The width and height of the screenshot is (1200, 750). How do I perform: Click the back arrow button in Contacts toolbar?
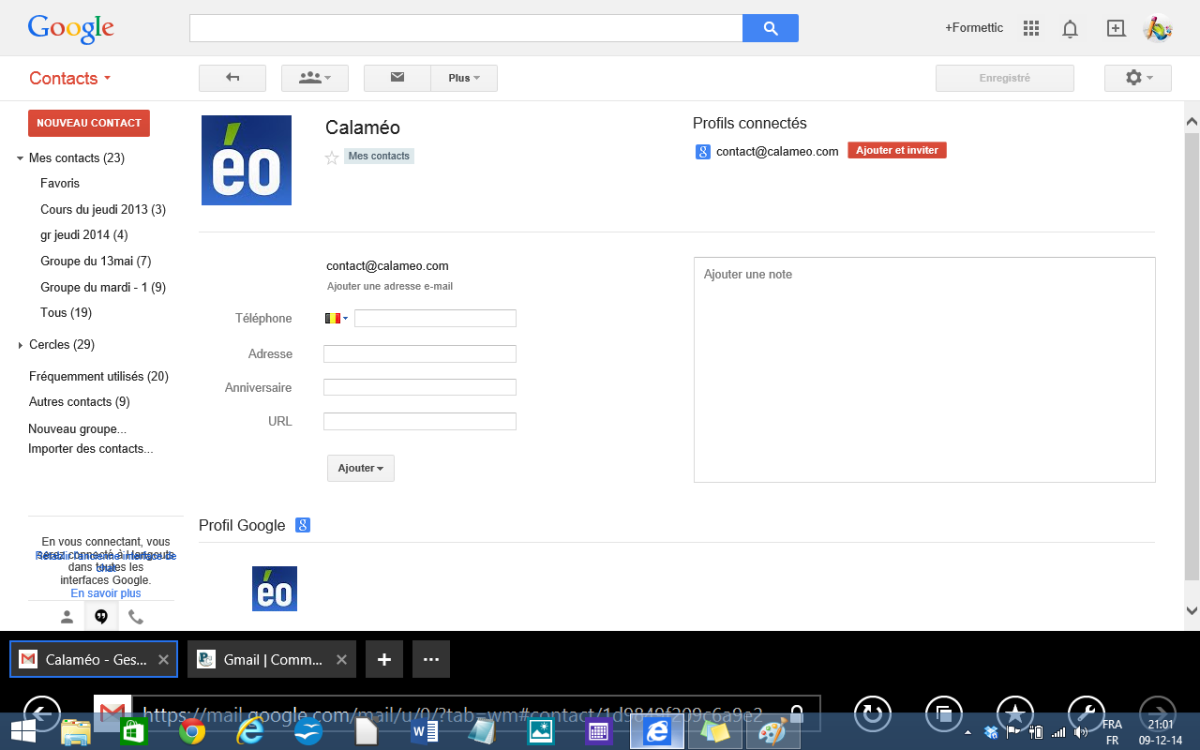tap(233, 78)
